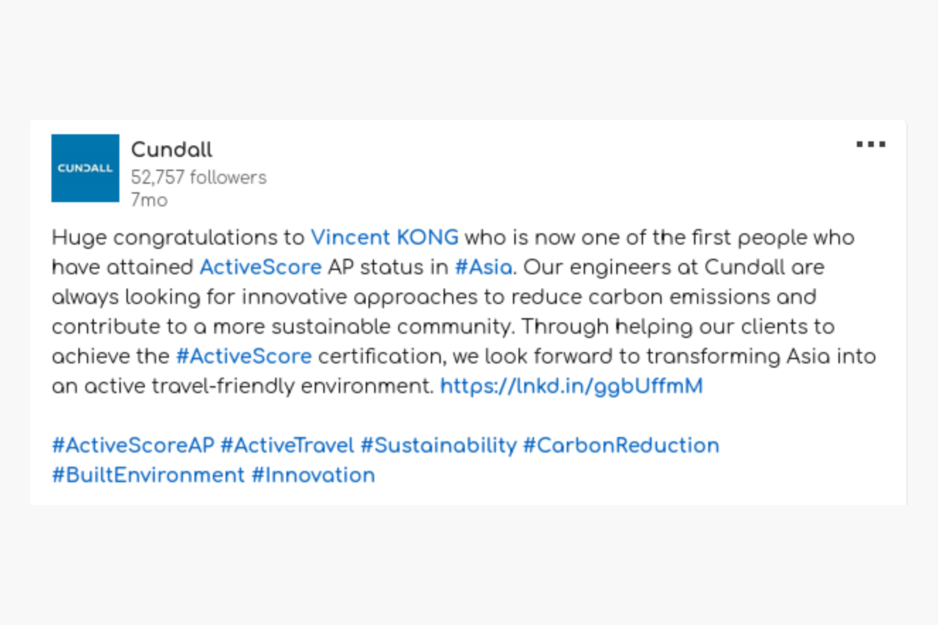The image size is (938, 625).
Task: Open the ActiveScore company mention link
Action: click(261, 267)
